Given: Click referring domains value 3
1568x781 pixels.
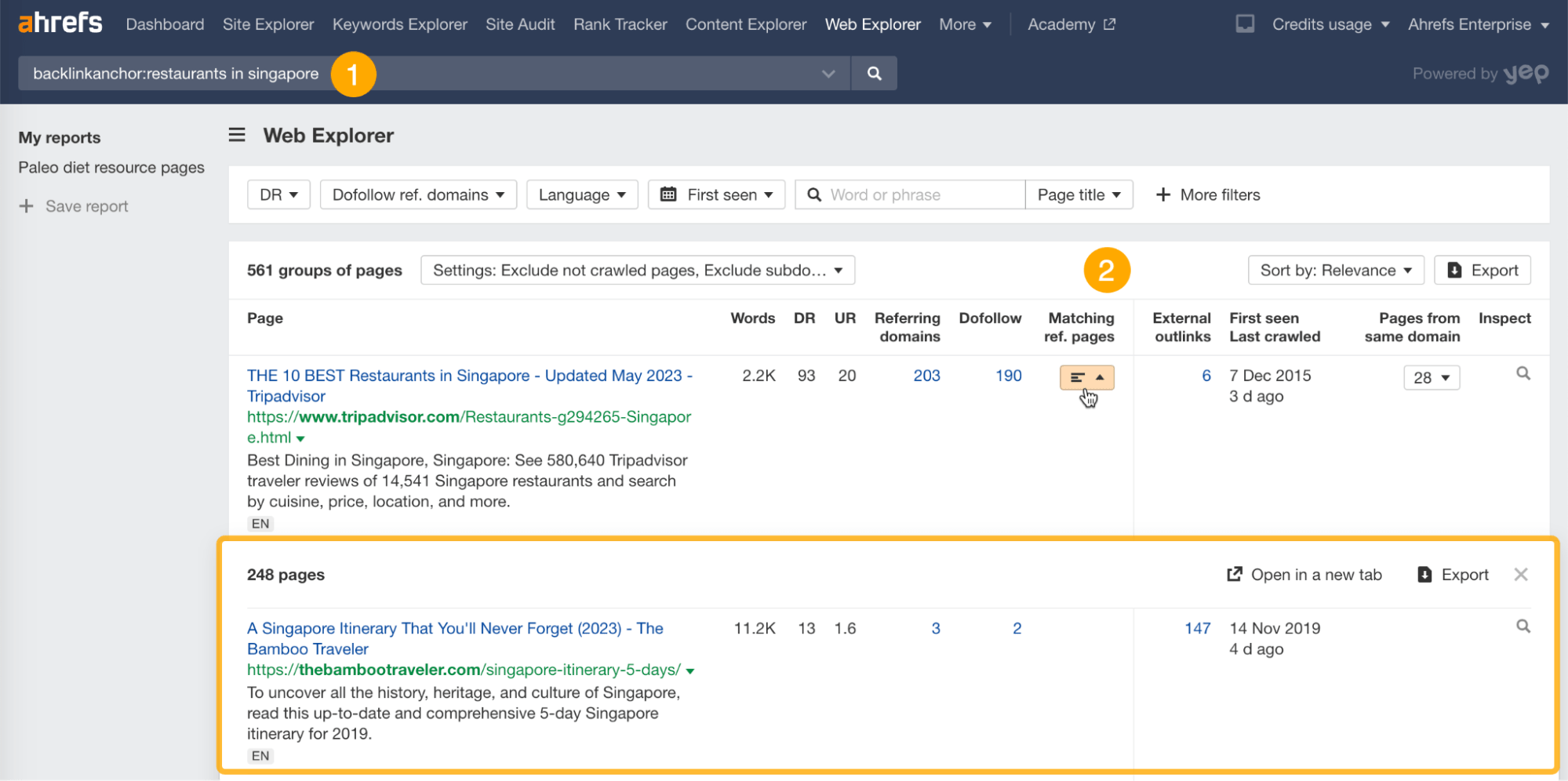Looking at the screenshot, I should [935, 628].
